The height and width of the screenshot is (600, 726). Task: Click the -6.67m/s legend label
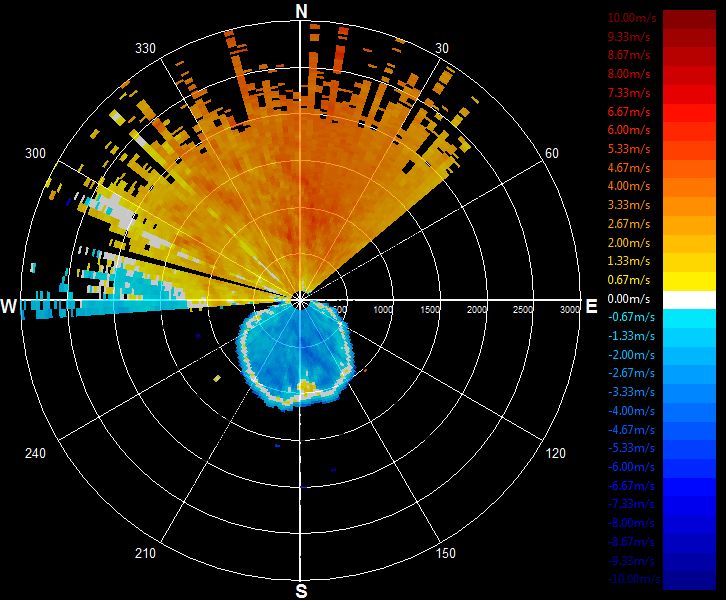pos(631,486)
